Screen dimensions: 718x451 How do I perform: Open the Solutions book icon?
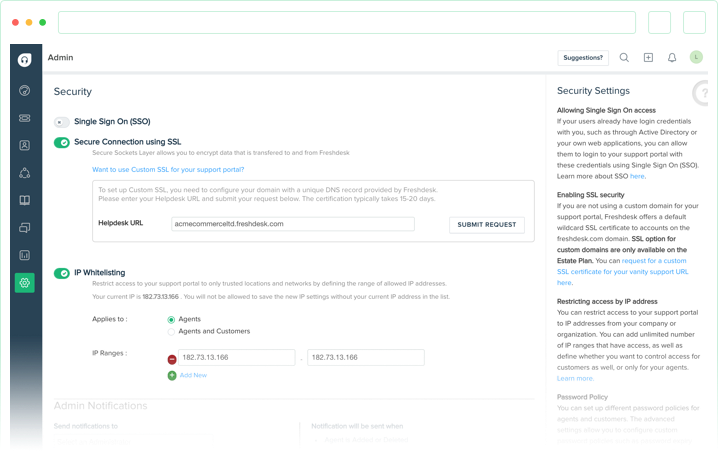pos(24,200)
